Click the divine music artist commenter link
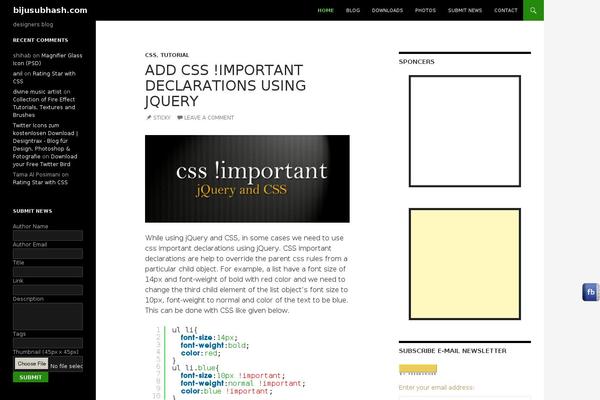 point(37,92)
